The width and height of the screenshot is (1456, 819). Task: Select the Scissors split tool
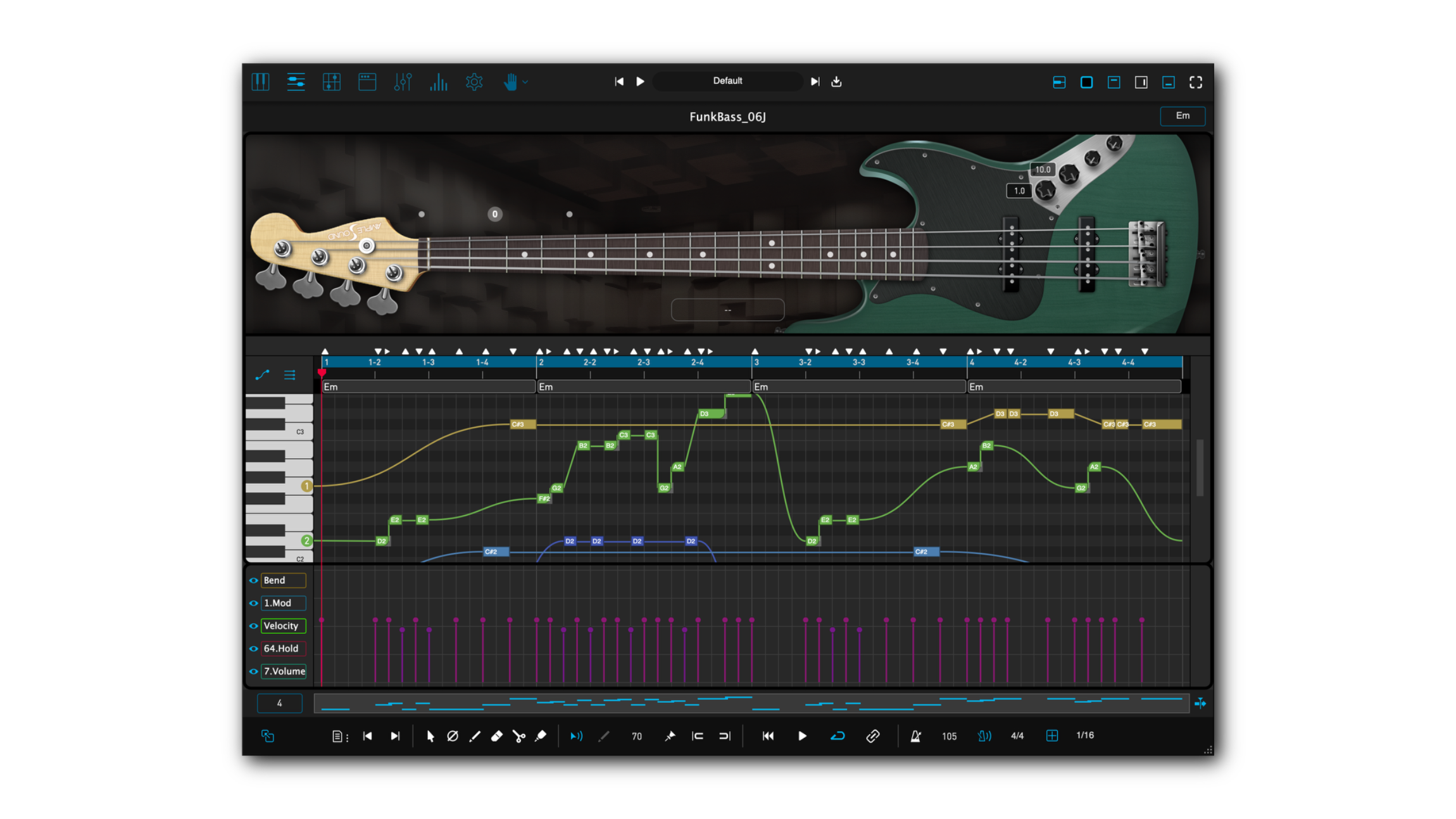coord(519,735)
